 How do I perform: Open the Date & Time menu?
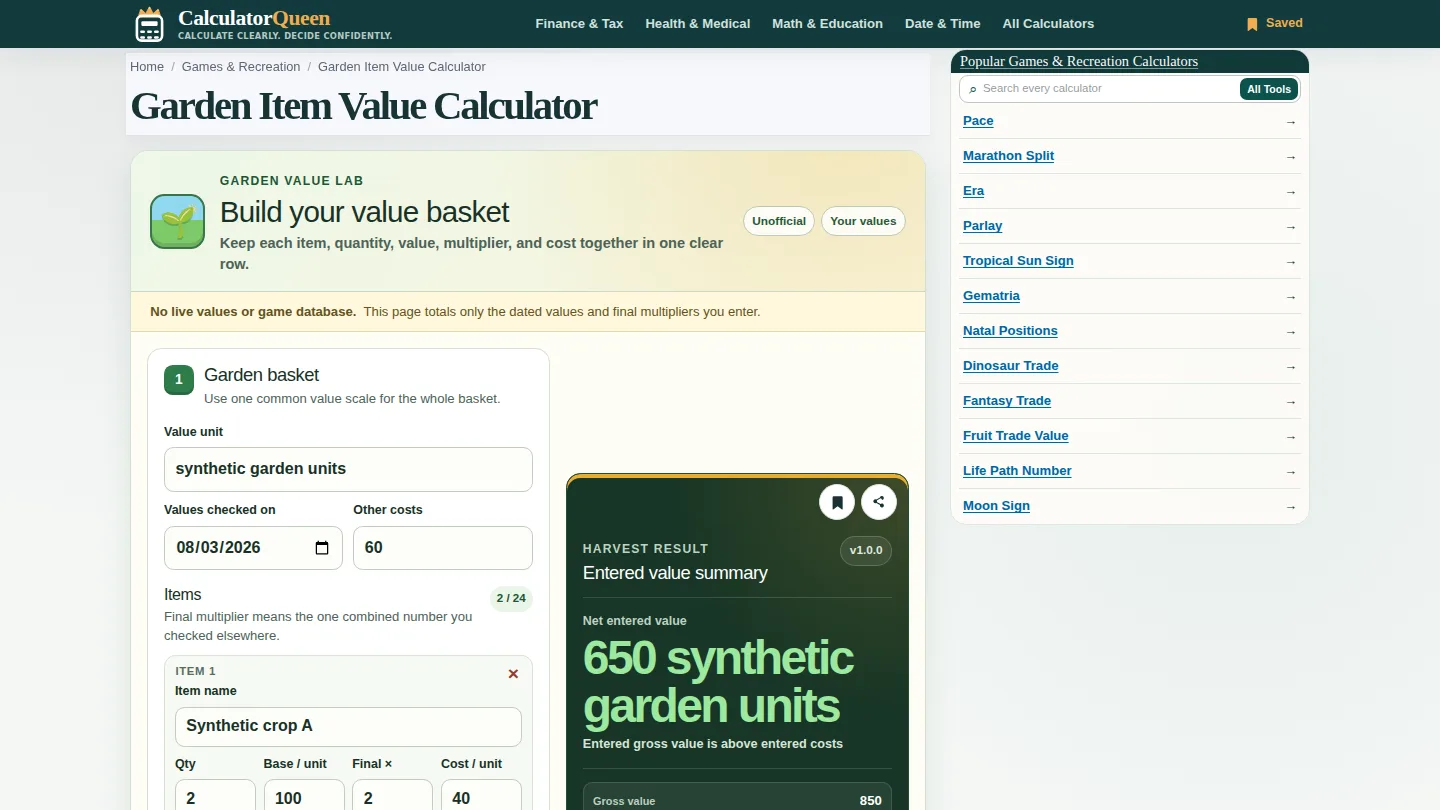(942, 23)
